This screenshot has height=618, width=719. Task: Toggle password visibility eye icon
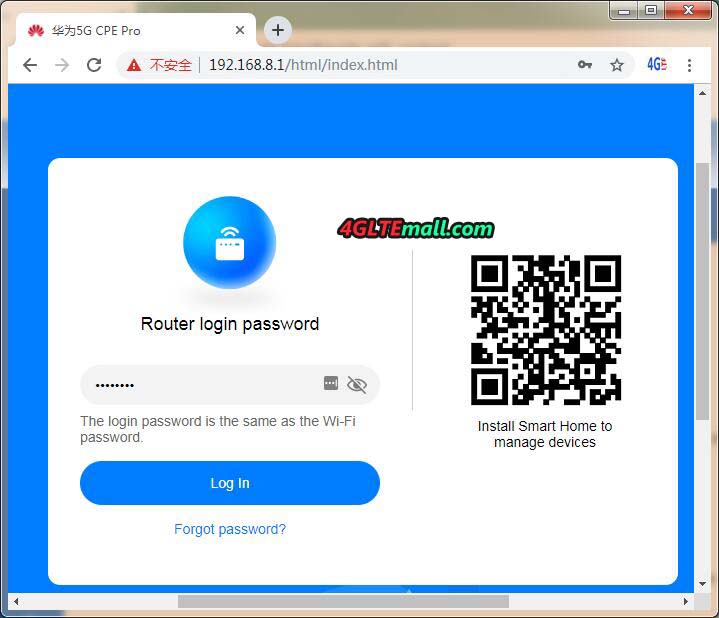point(357,384)
